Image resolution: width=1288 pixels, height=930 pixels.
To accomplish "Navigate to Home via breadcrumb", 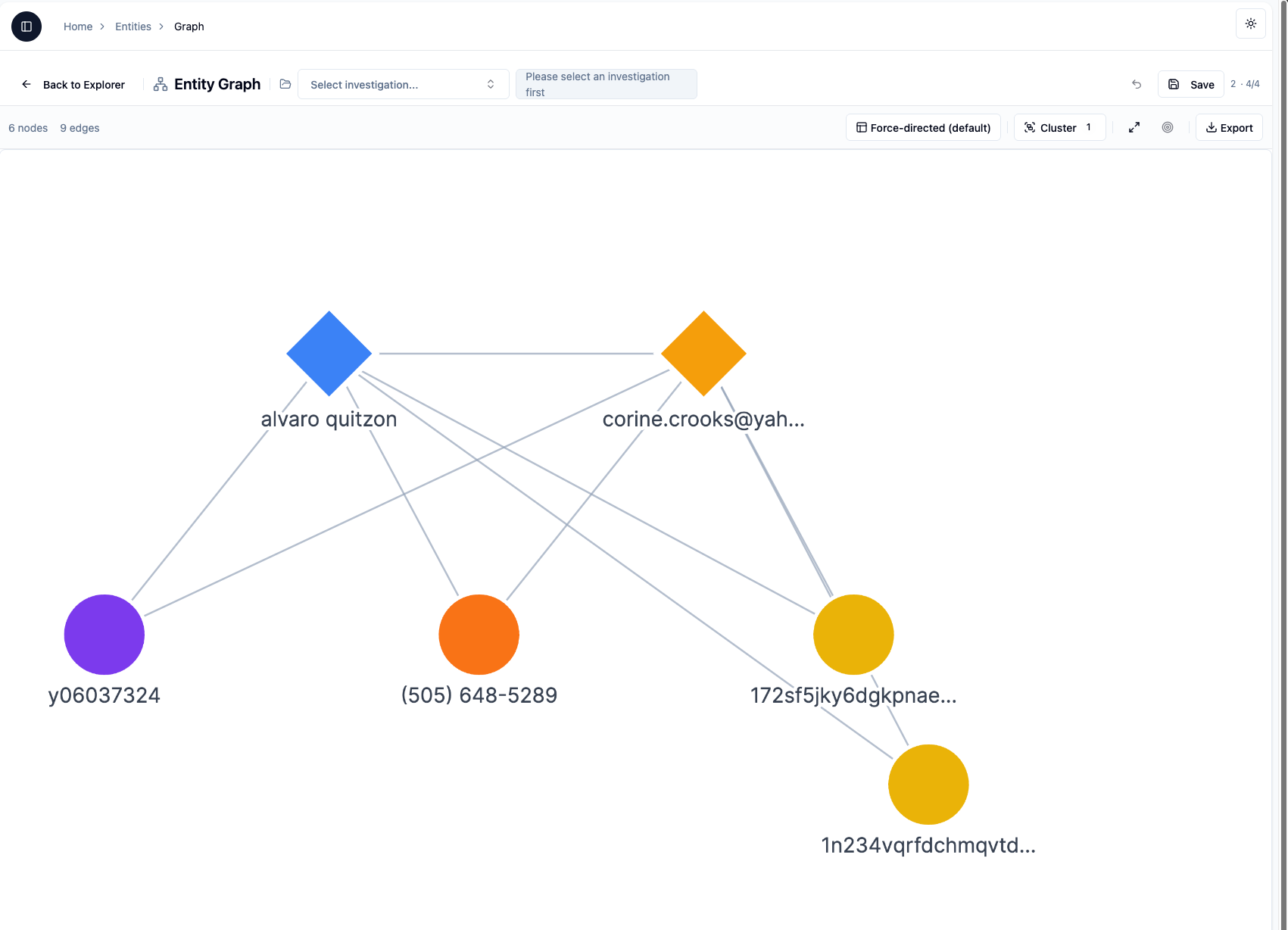I will pyautogui.click(x=78, y=26).
